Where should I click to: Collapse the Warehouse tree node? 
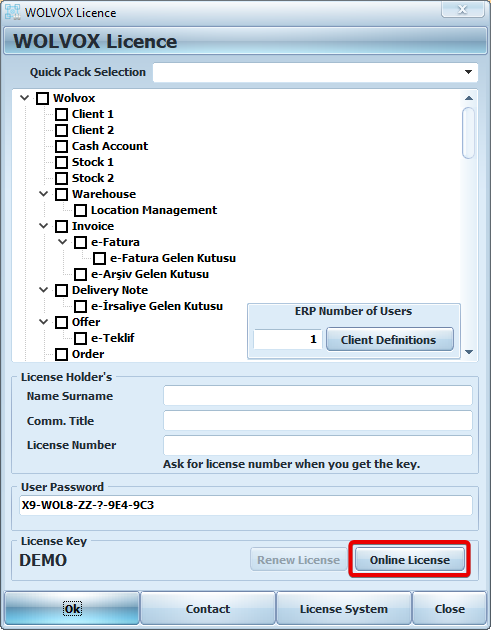coord(43,194)
